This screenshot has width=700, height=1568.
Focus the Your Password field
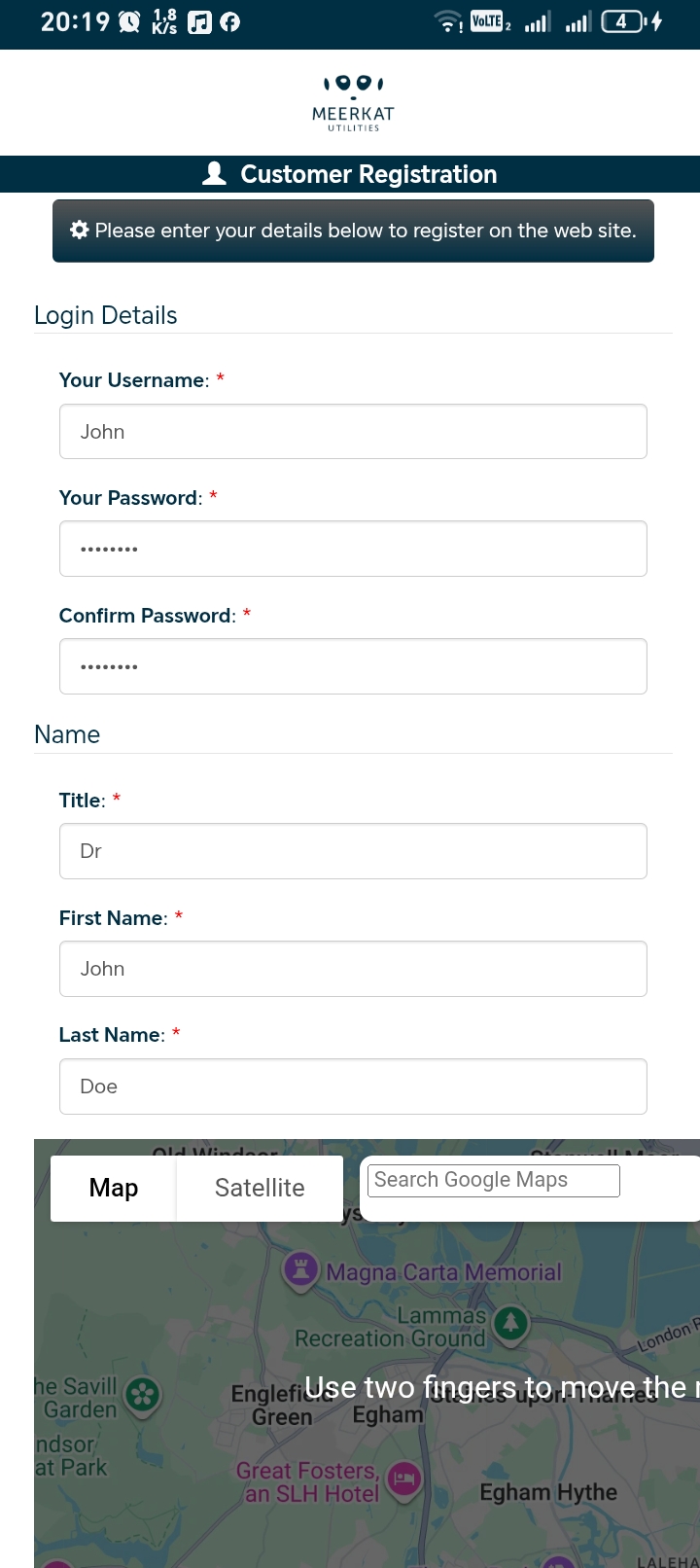[x=353, y=549]
